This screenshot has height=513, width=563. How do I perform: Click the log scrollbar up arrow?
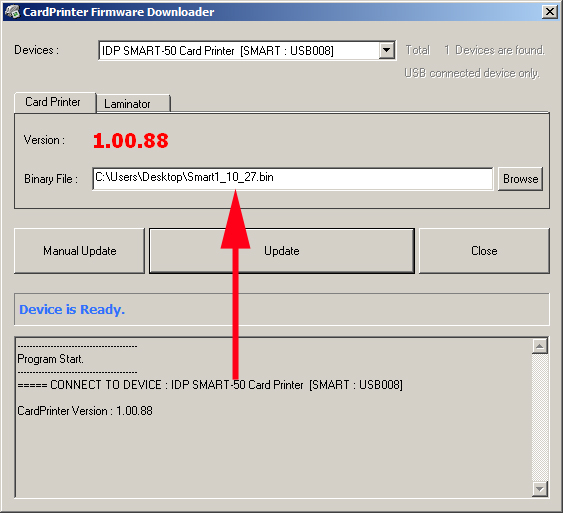(540, 346)
